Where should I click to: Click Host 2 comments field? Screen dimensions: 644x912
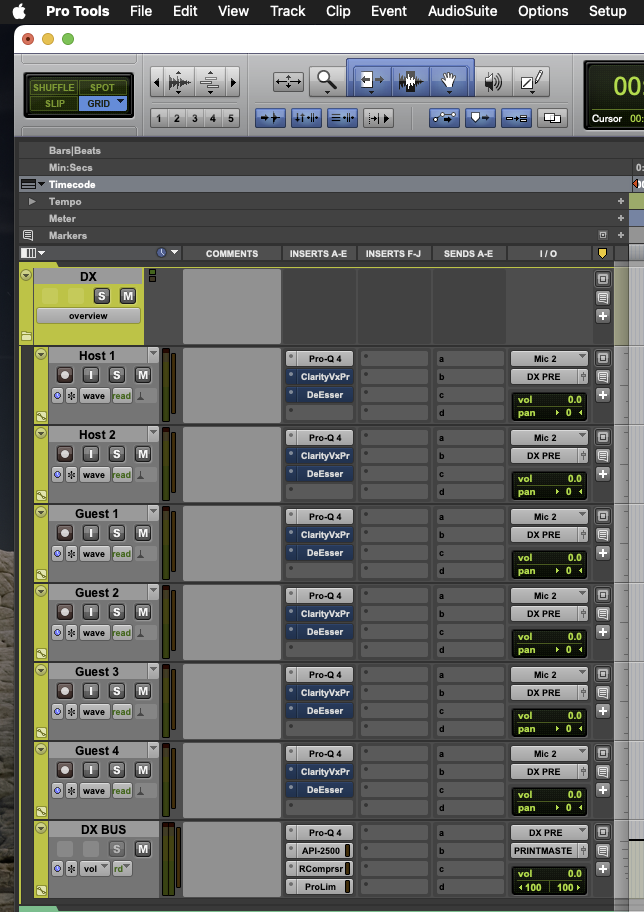232,464
